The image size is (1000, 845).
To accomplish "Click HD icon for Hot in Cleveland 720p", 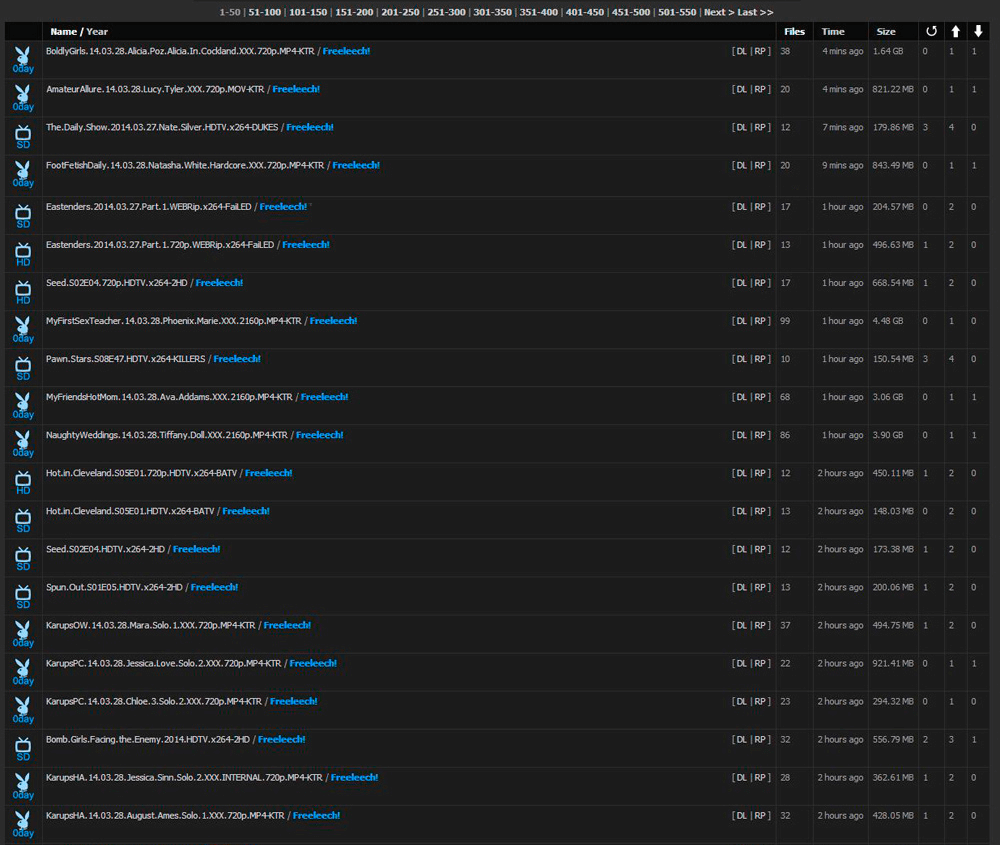I will pyautogui.click(x=23, y=482).
